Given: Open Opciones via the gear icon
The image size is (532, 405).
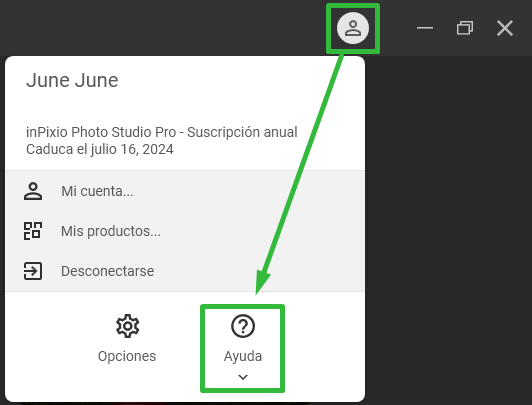Looking at the screenshot, I should (127, 326).
